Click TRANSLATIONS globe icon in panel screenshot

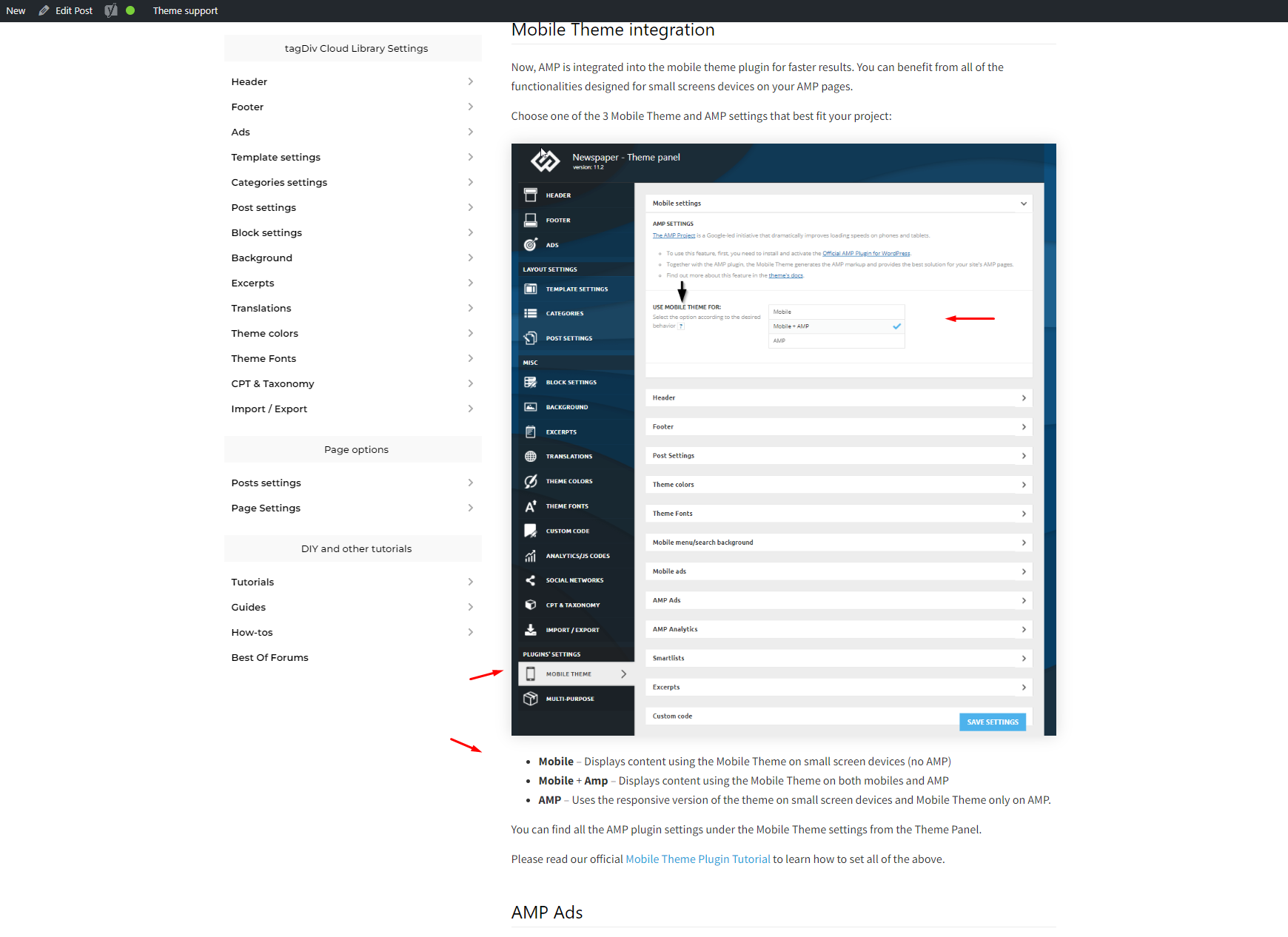click(531, 456)
